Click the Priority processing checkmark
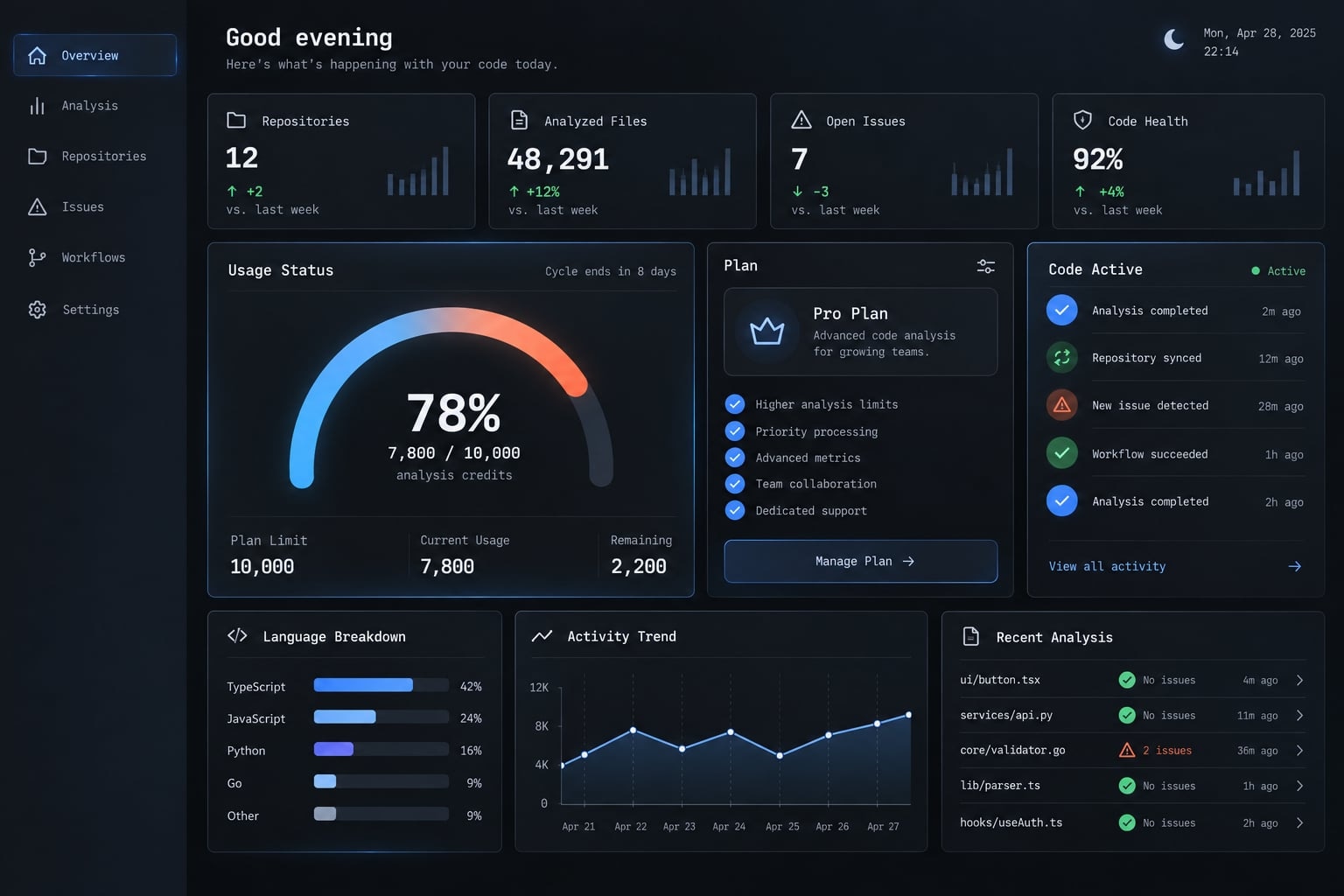This screenshot has width=1344, height=896. point(735,431)
